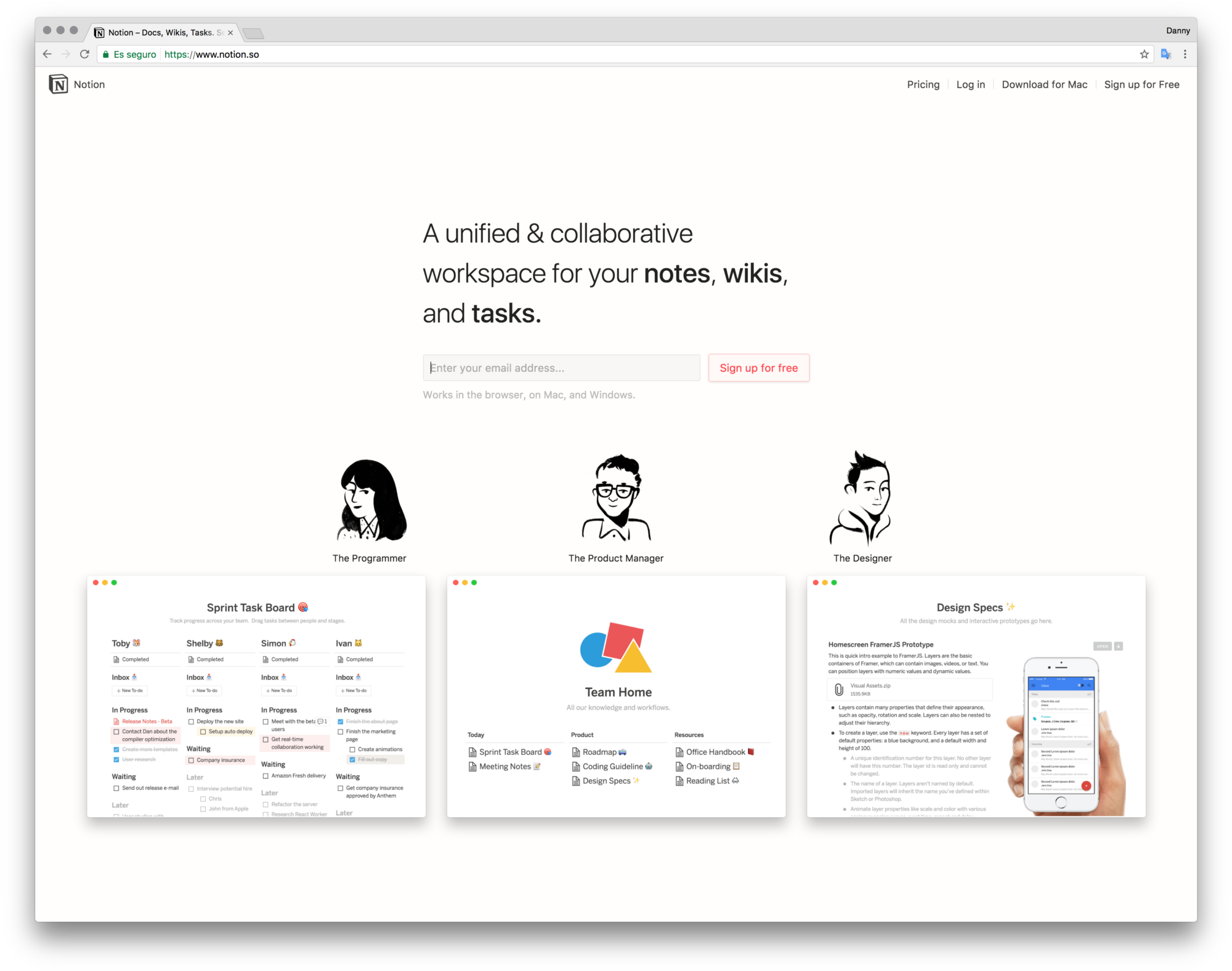
Task: Click the Meeting Notes page icon
Action: [x=472, y=767]
